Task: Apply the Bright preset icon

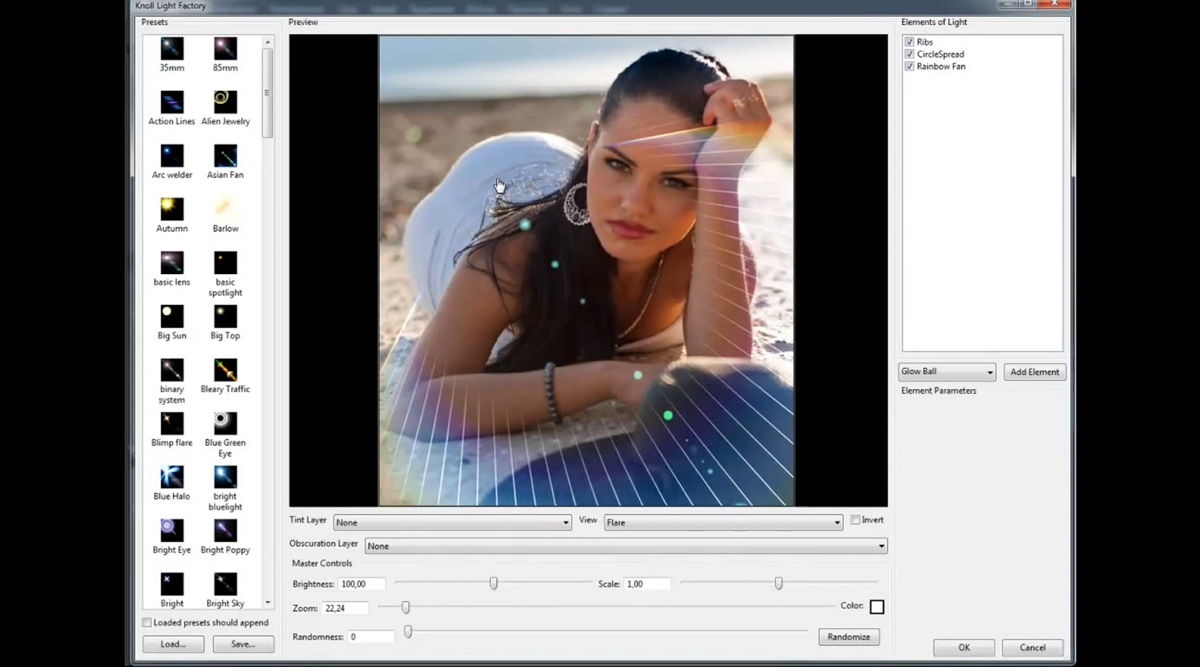Action: (x=172, y=584)
